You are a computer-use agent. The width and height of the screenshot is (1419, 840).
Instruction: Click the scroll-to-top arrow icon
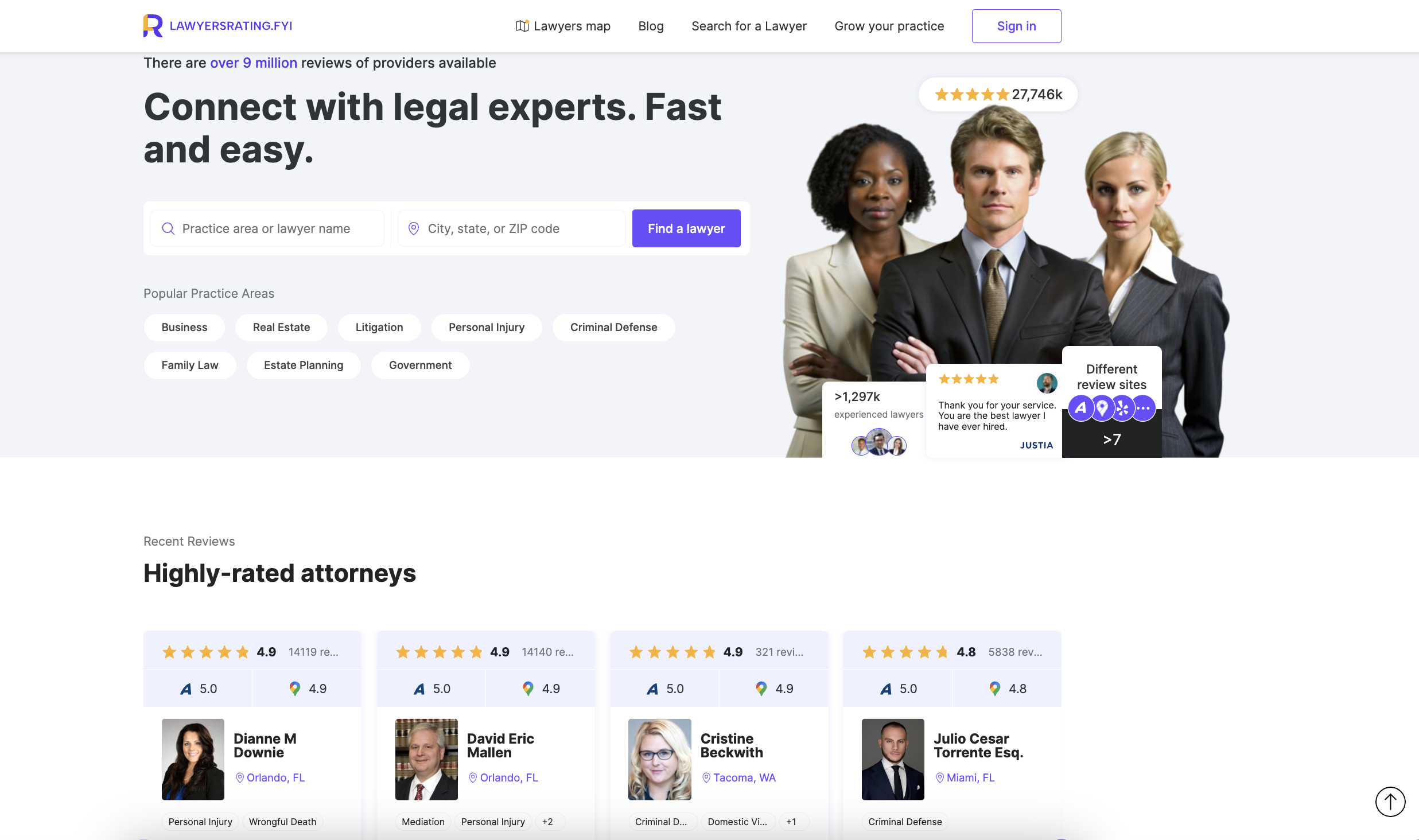(1390, 801)
